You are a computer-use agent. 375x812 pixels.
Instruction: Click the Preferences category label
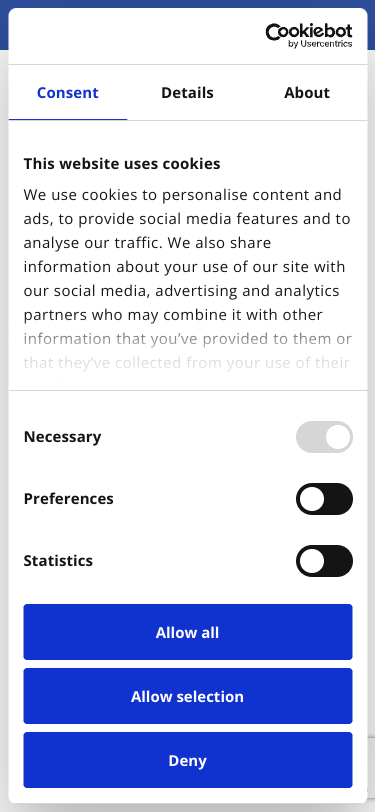(68, 499)
